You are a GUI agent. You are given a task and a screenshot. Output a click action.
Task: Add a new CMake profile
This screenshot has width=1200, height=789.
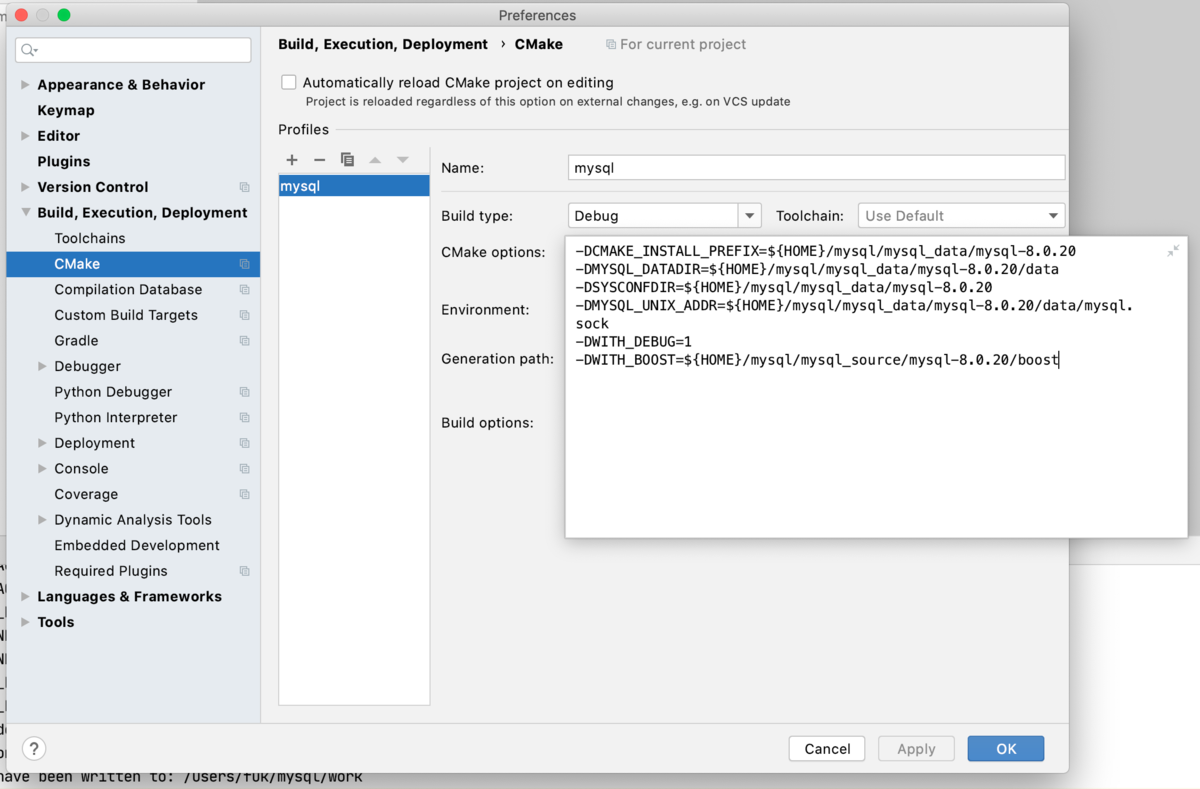pyautogui.click(x=292, y=160)
